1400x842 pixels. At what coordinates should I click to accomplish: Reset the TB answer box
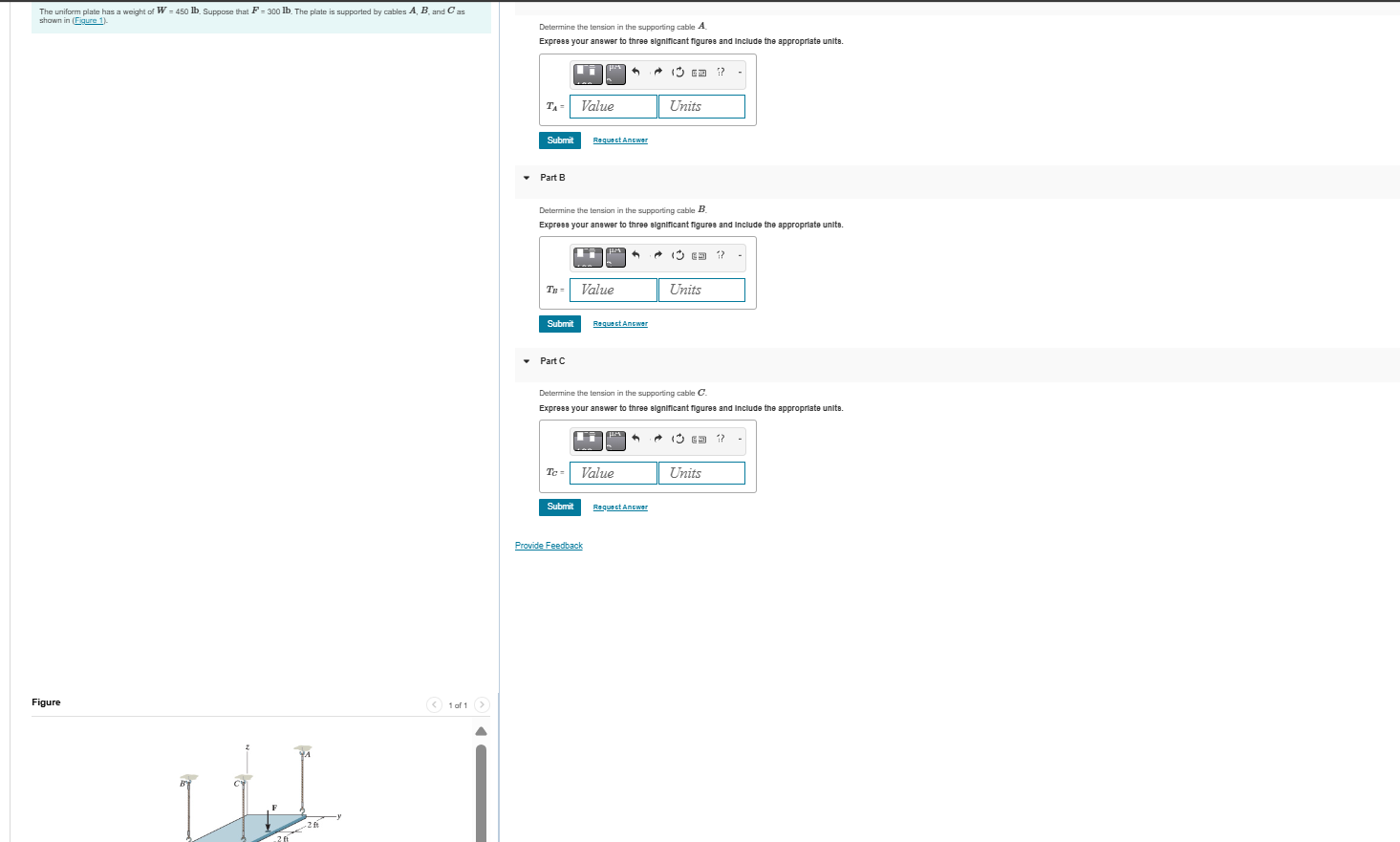pyautogui.click(x=678, y=255)
